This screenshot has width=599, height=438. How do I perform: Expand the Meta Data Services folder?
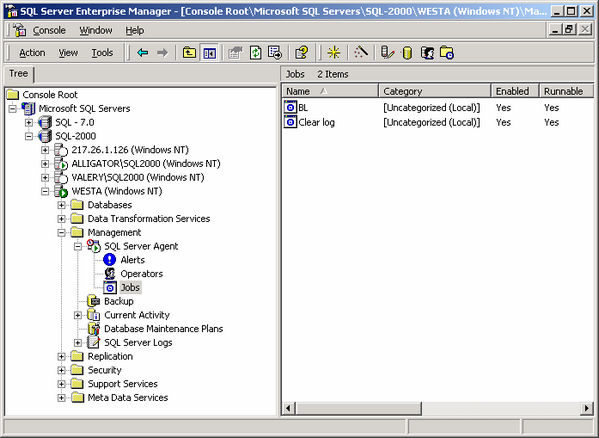(x=61, y=398)
